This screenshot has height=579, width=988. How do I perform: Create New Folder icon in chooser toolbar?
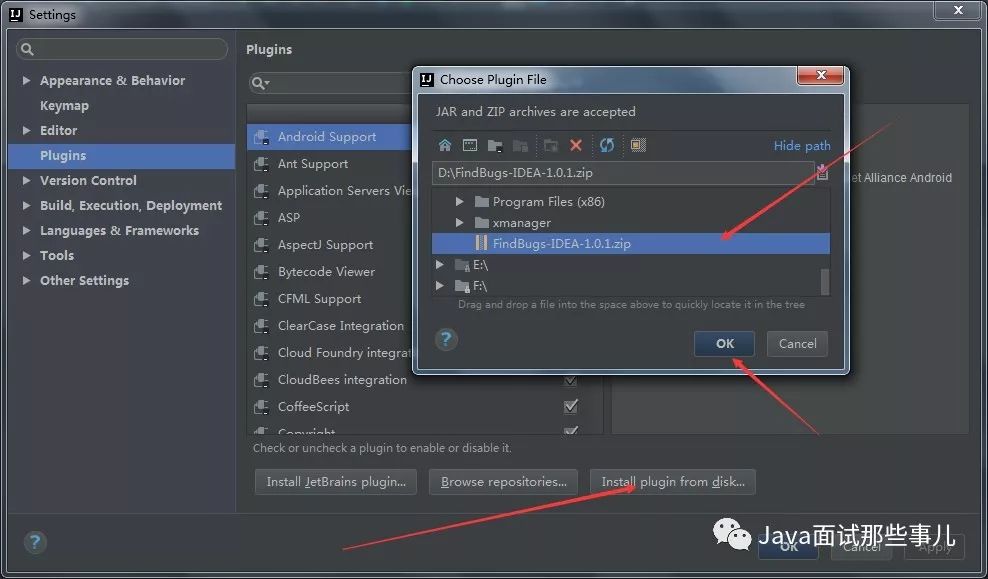click(551, 146)
